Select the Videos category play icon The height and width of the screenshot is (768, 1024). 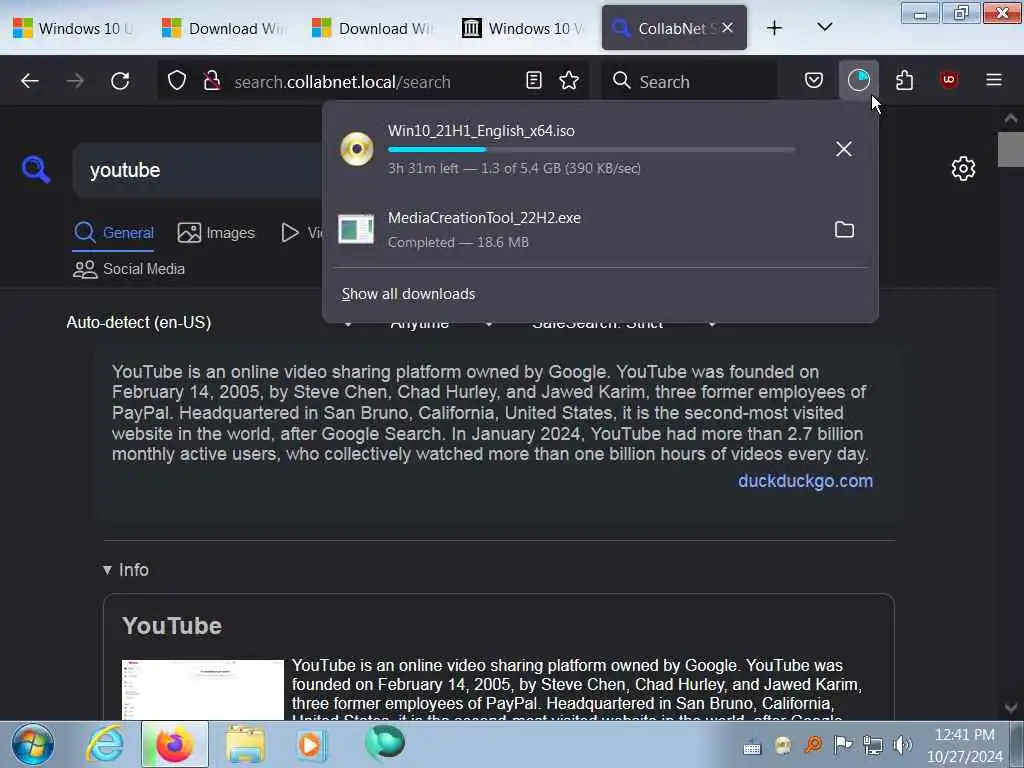click(x=290, y=232)
